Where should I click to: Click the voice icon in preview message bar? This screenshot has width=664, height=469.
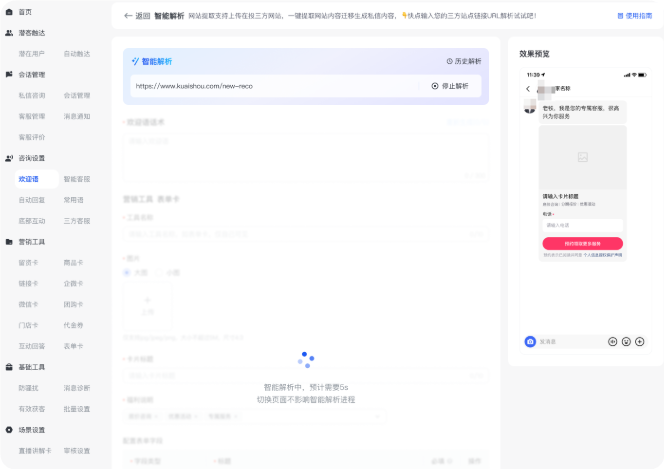[612, 342]
